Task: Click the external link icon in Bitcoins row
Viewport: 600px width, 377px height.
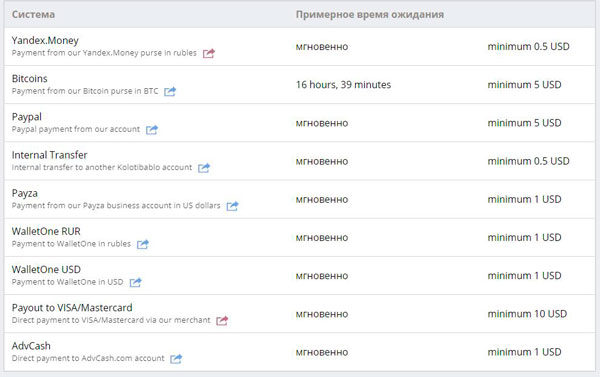Action: pyautogui.click(x=170, y=91)
